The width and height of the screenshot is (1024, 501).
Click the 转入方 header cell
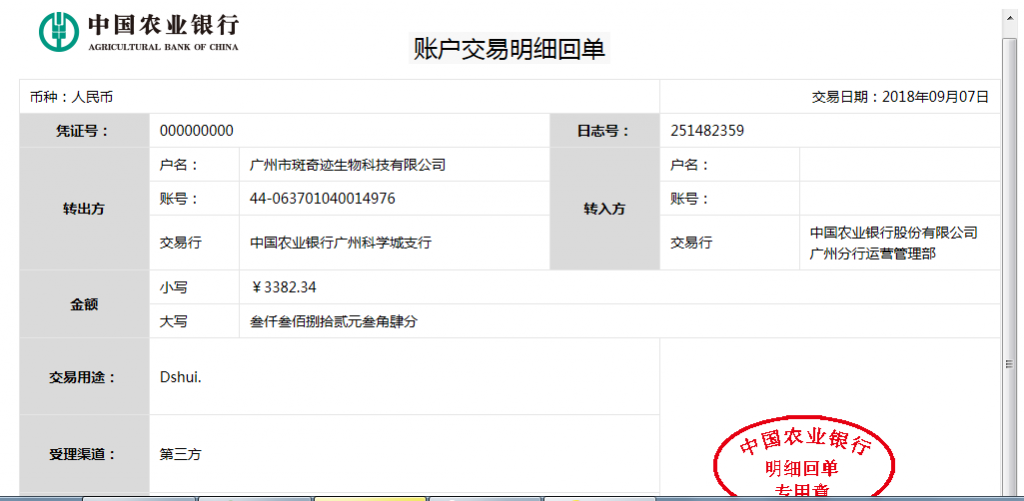pos(605,208)
